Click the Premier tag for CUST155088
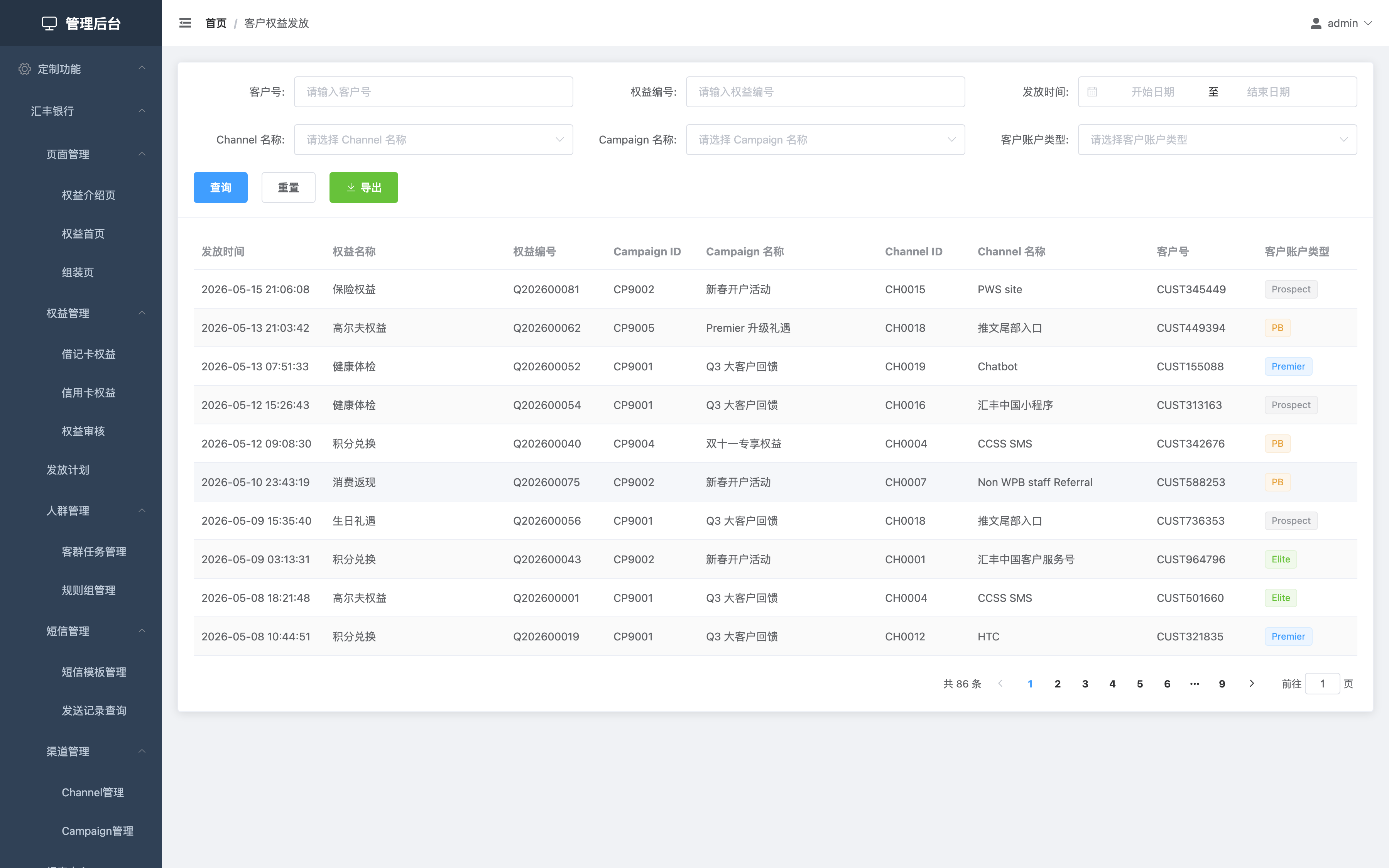This screenshot has height=868, width=1389. tap(1288, 366)
